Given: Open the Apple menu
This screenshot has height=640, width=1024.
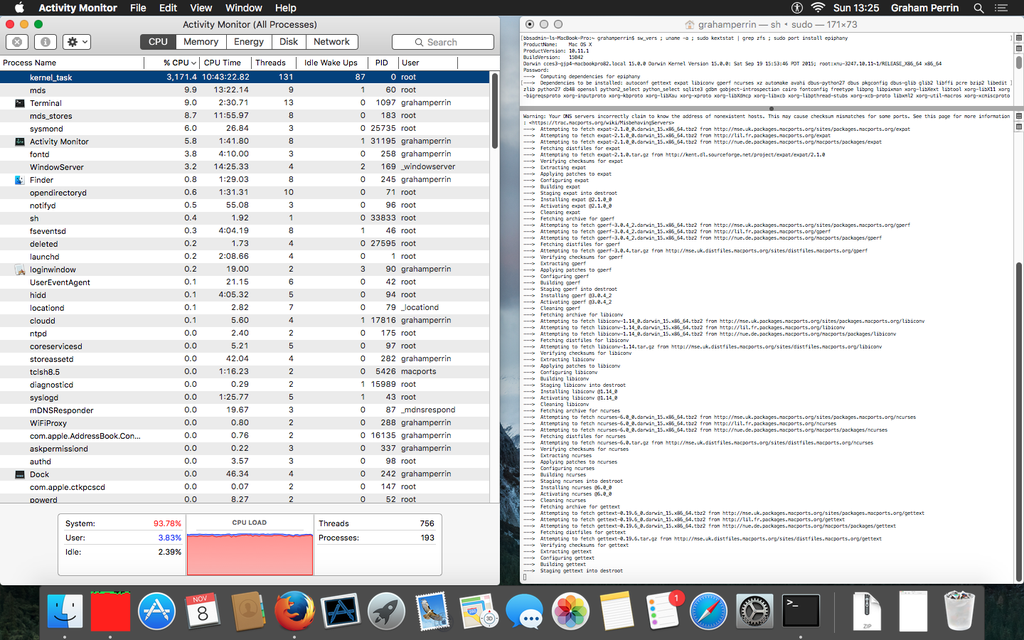Looking at the screenshot, I should 19,8.
